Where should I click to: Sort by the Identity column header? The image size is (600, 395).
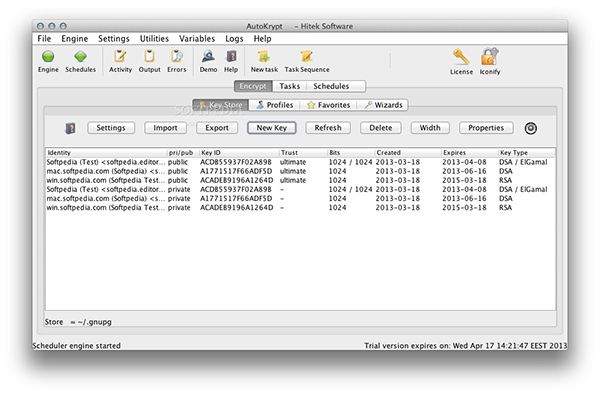(x=106, y=152)
